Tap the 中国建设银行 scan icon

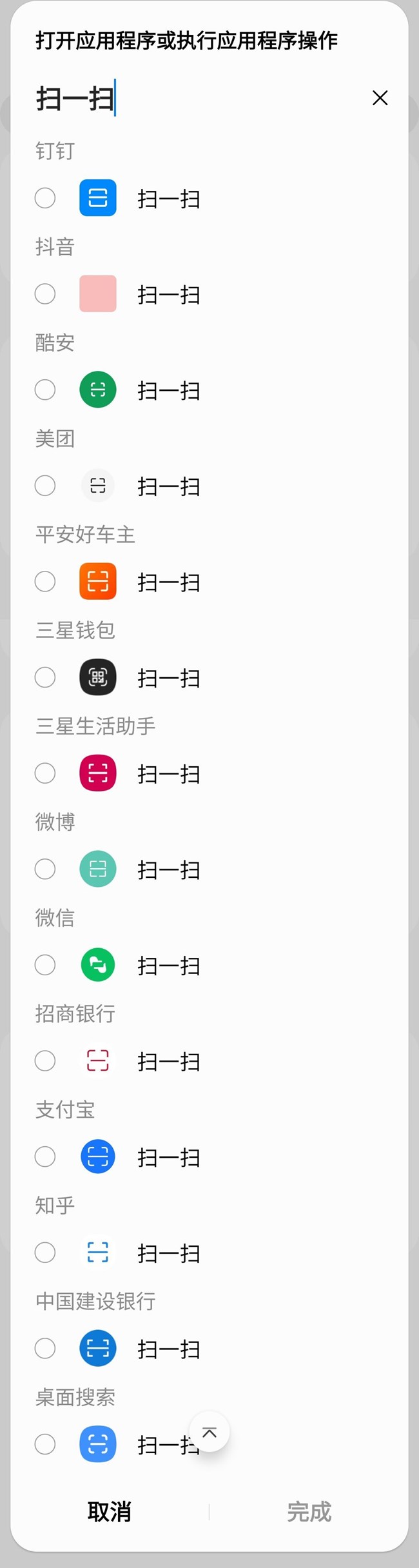[x=98, y=1348]
